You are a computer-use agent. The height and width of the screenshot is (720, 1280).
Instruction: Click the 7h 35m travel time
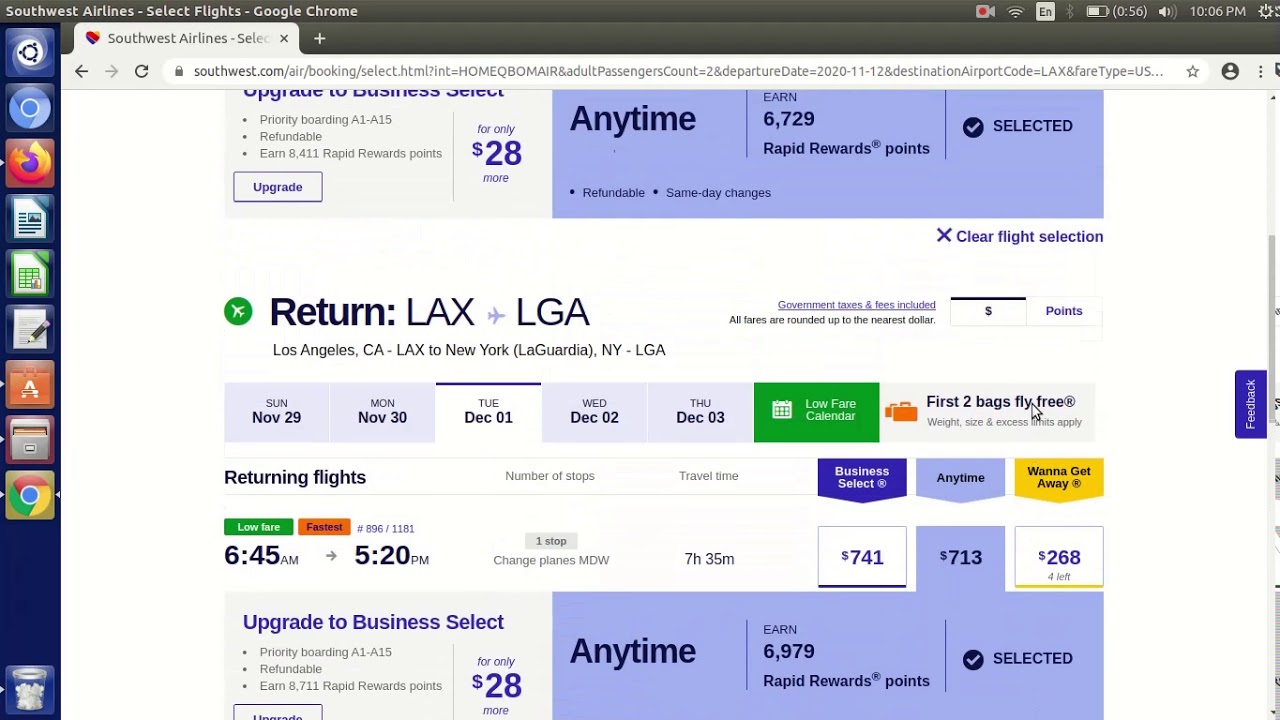coord(709,559)
